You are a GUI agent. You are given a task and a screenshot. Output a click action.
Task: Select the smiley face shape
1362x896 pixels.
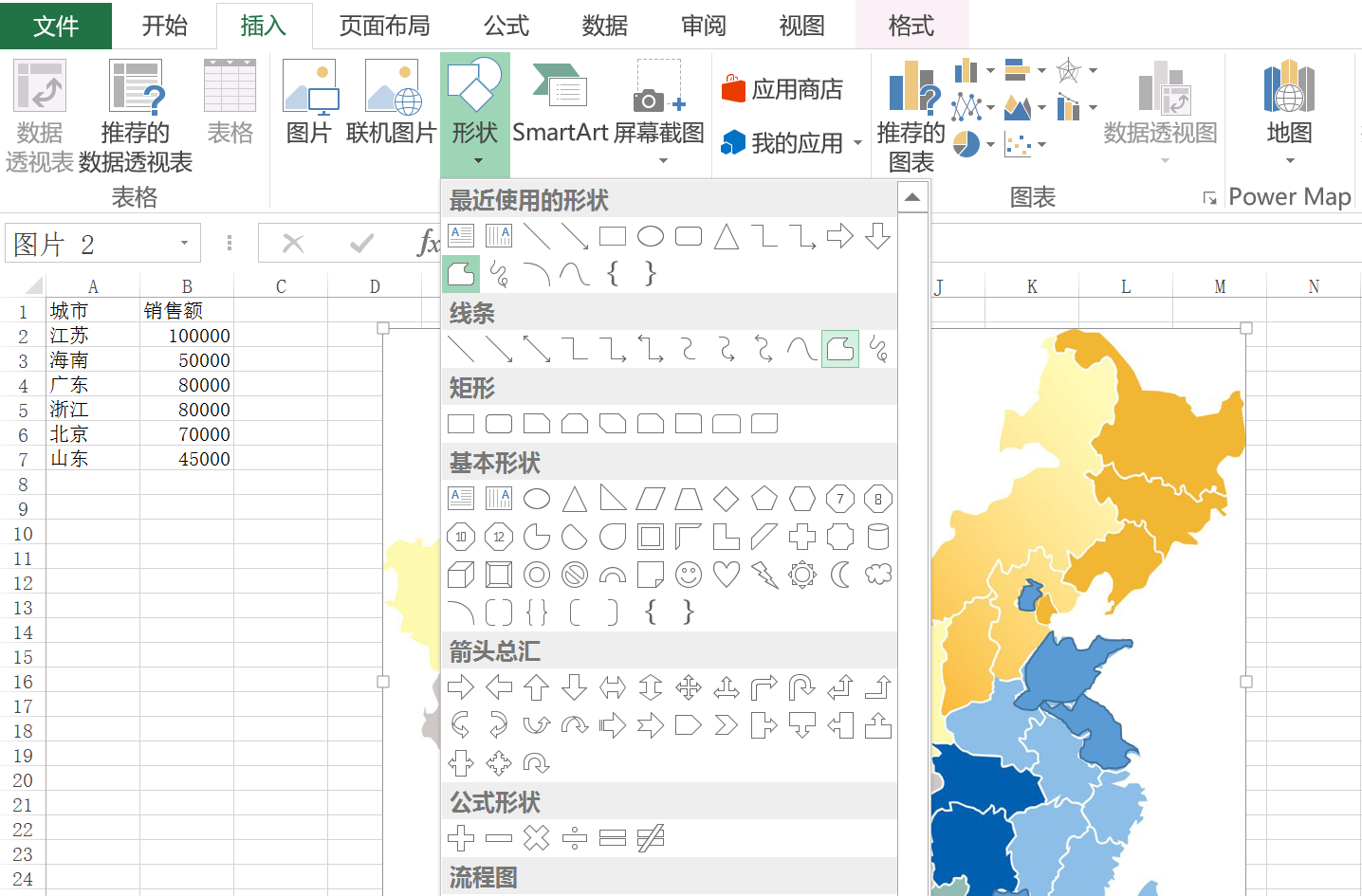(x=689, y=575)
